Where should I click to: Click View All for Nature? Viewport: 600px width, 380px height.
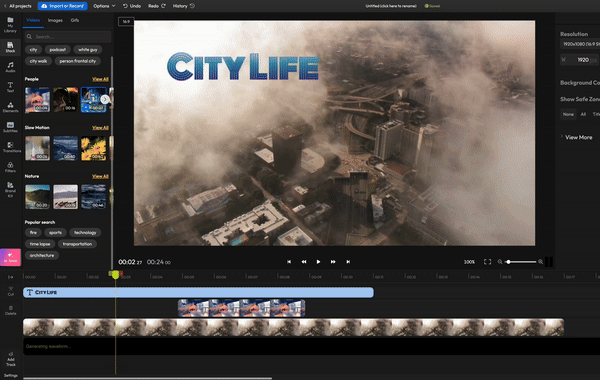coord(100,176)
